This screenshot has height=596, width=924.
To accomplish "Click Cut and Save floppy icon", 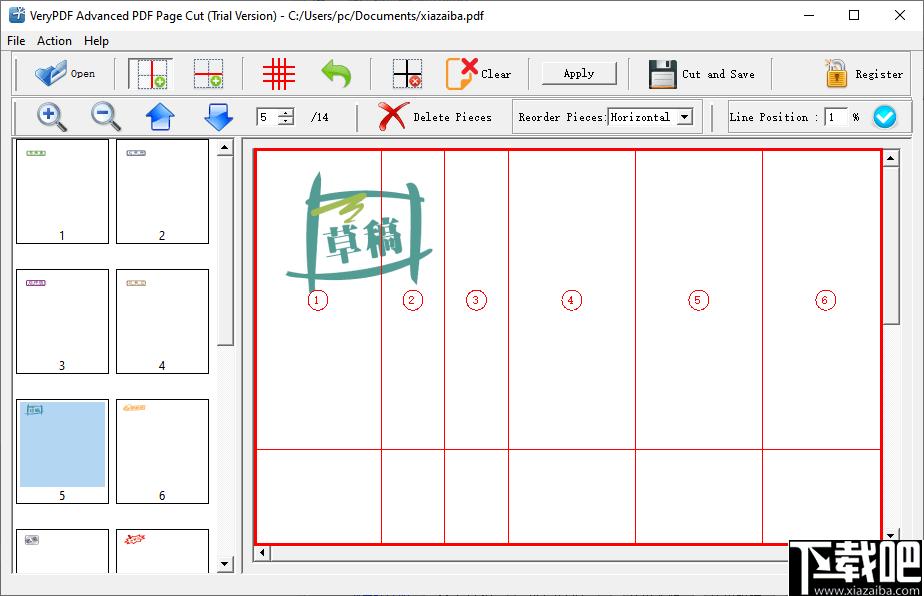I will coord(663,74).
